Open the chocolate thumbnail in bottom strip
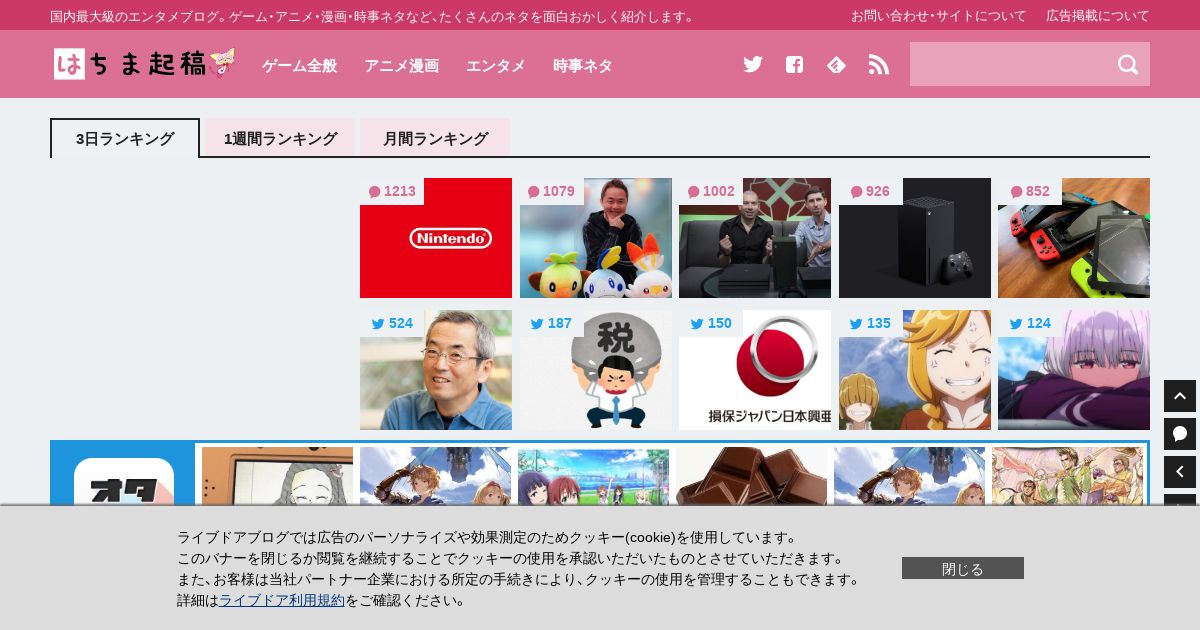 751,476
